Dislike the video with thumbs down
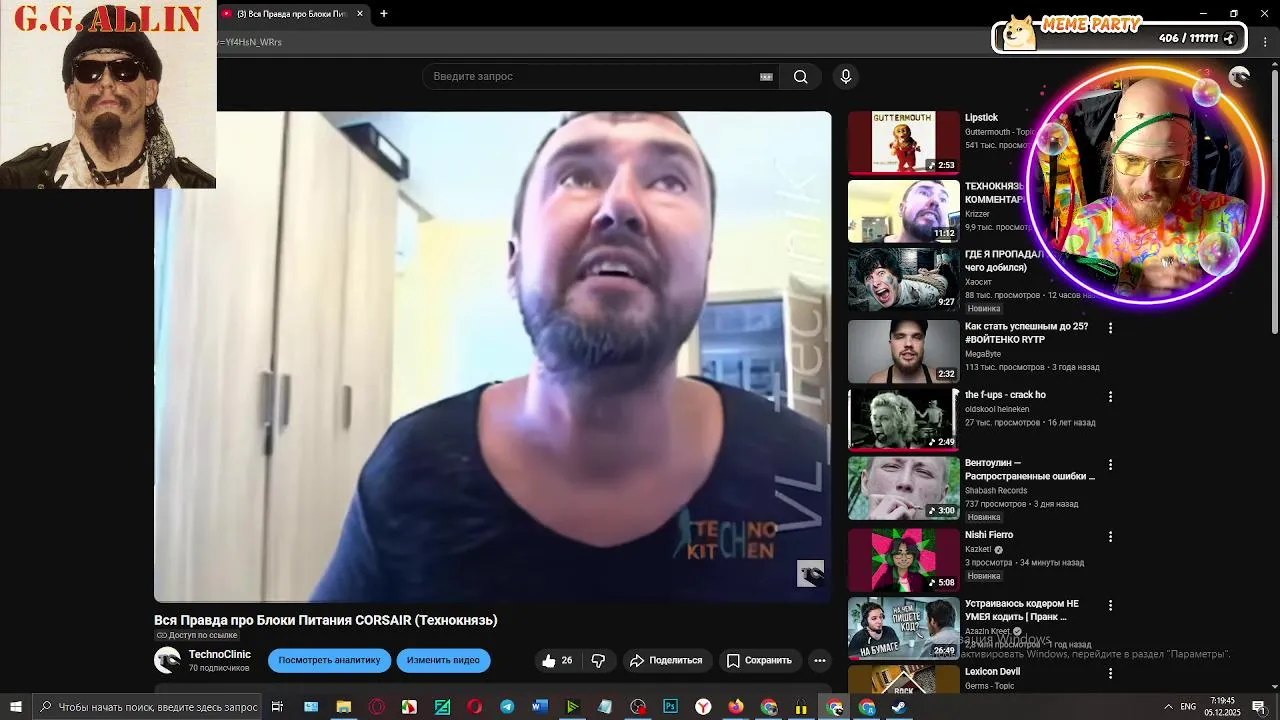Screen dimensions: 1280x720 tap(598, 660)
